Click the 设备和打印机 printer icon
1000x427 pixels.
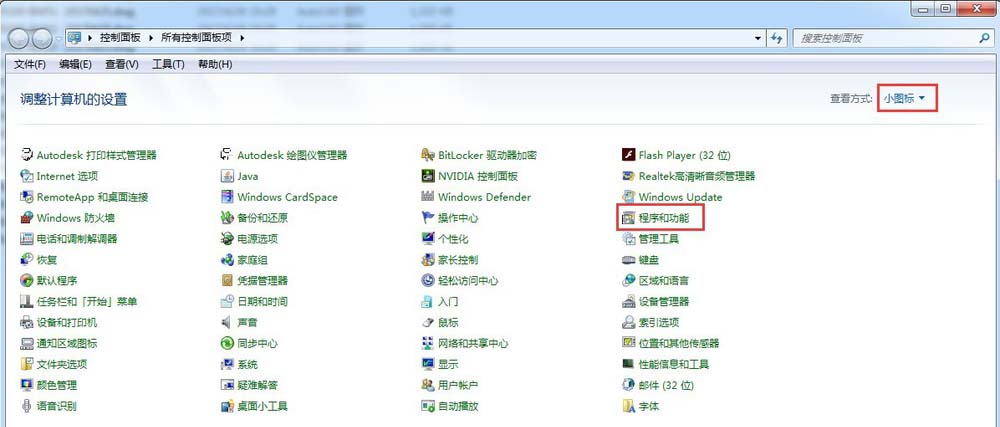pyautogui.click(x=26, y=322)
